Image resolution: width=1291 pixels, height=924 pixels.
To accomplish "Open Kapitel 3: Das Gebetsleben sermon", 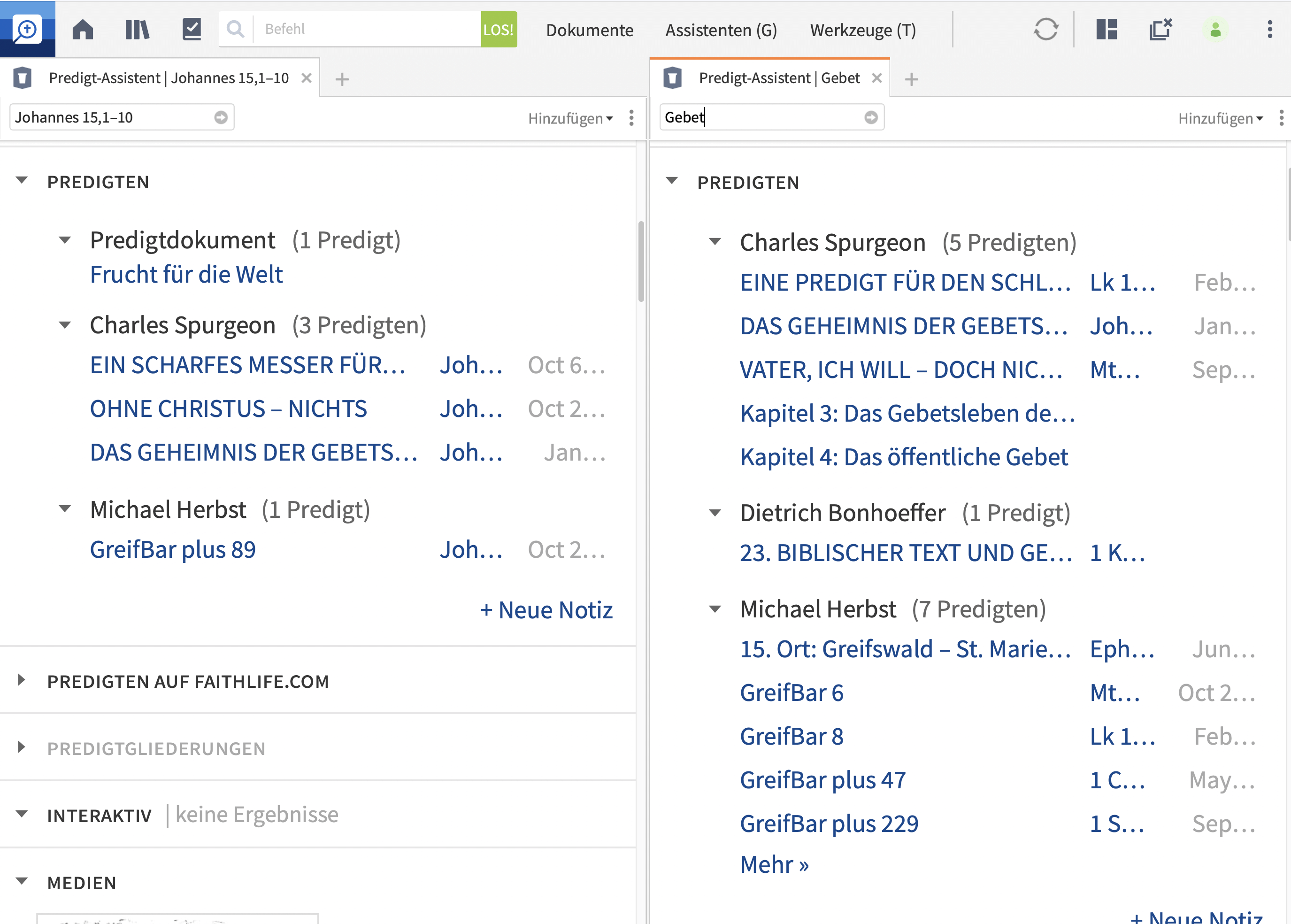I will coord(907,414).
